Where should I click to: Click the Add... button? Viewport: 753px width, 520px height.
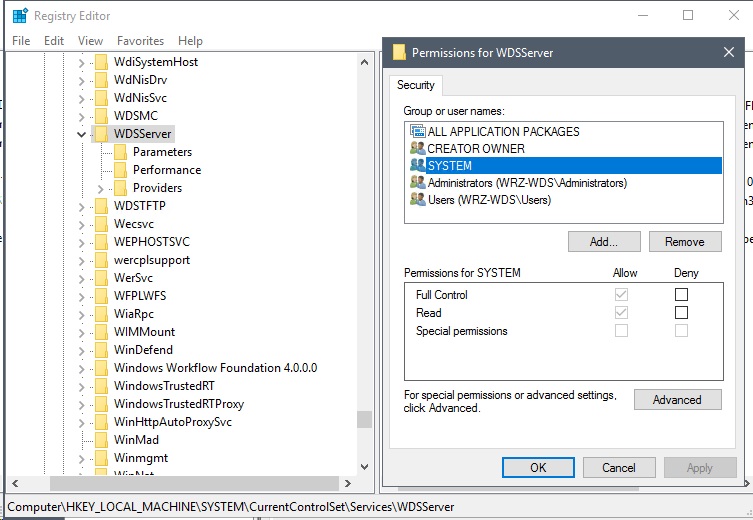pyautogui.click(x=604, y=242)
